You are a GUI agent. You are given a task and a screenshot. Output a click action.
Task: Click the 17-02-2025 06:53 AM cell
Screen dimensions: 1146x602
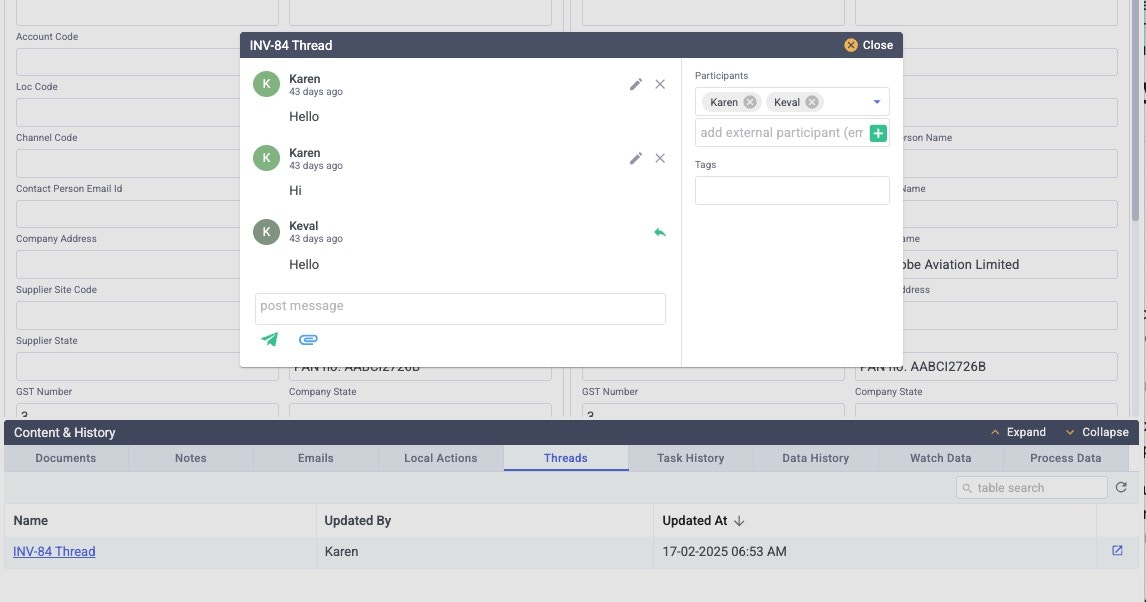click(875, 552)
